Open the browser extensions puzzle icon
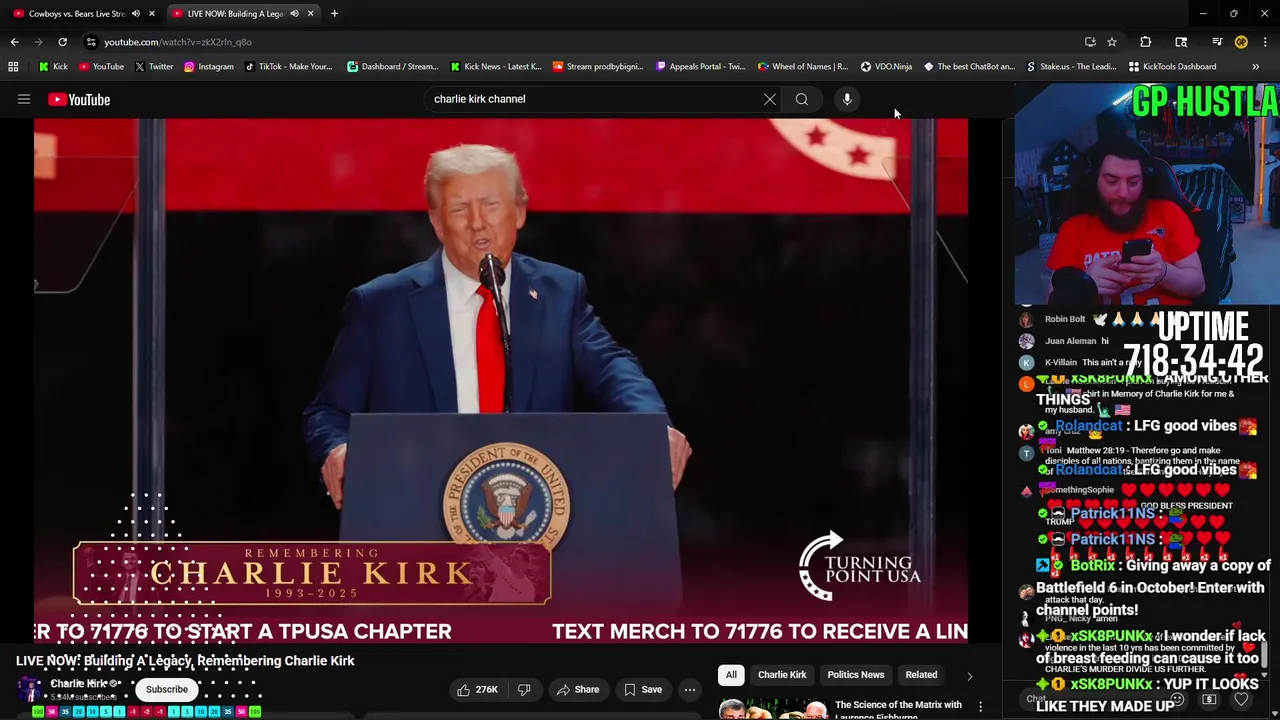 1146,42
